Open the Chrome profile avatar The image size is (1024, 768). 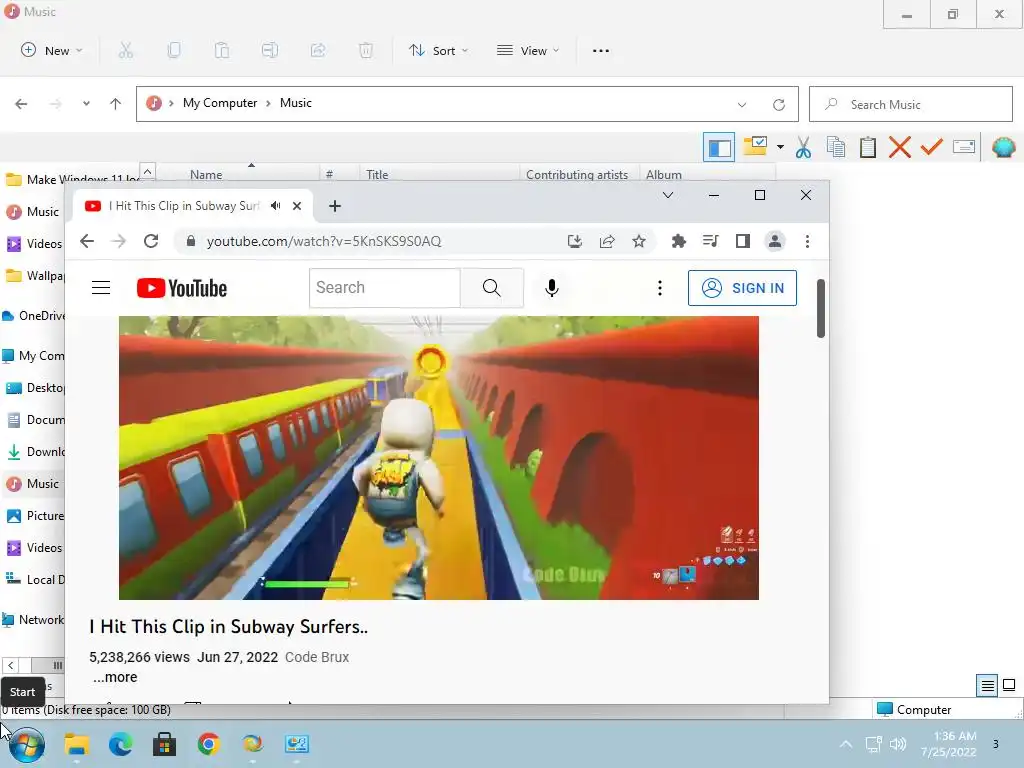[775, 242]
